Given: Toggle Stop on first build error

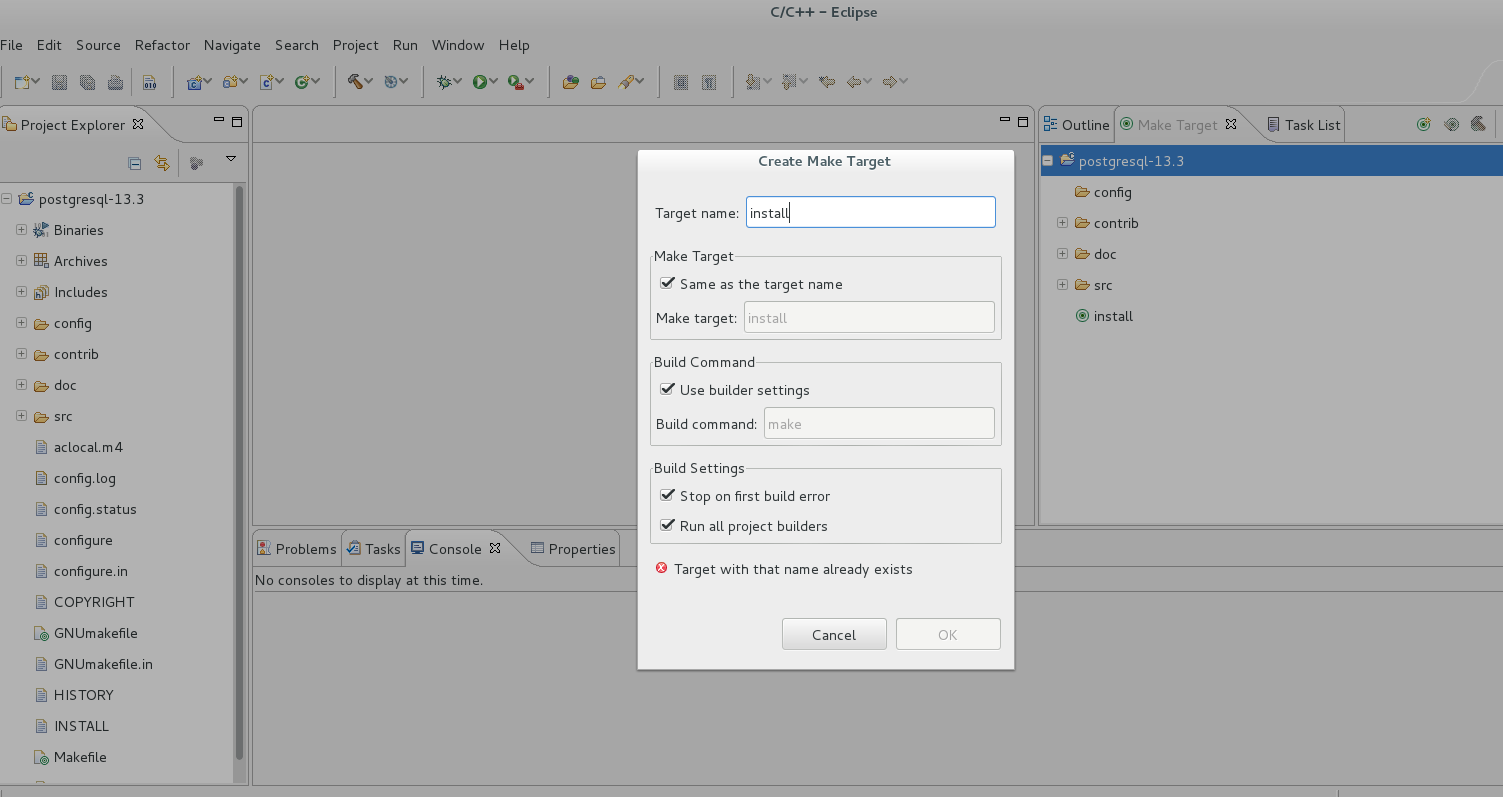Looking at the screenshot, I should (x=668, y=496).
